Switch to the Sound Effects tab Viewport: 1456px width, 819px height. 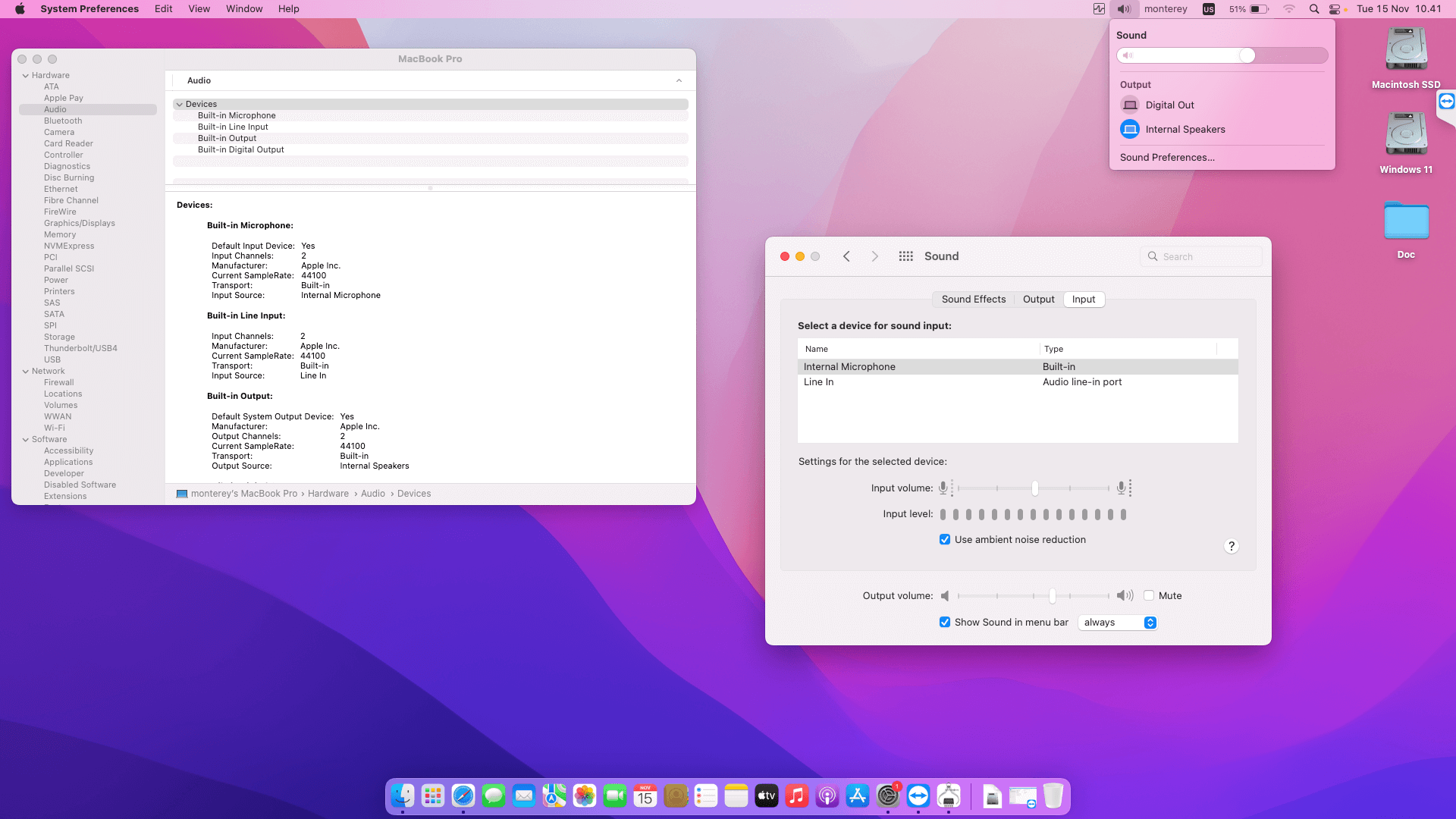click(x=974, y=300)
